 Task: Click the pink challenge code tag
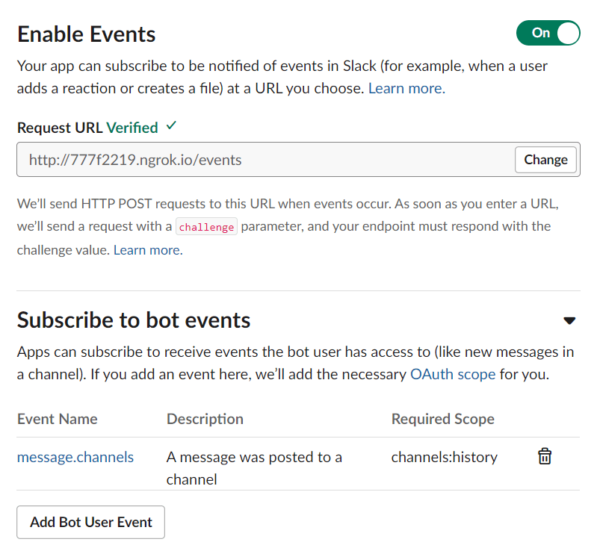206,227
